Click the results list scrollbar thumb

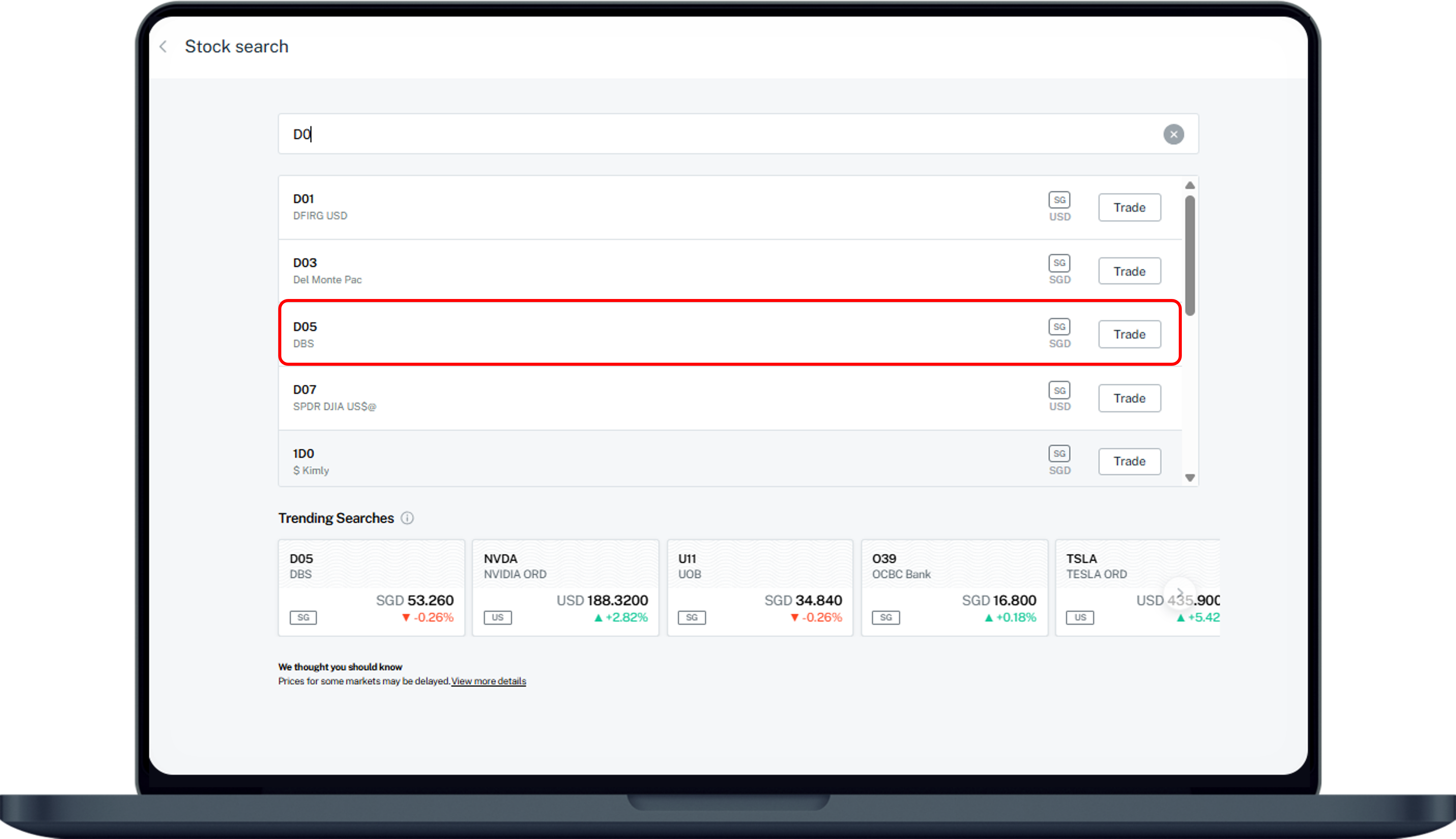click(x=1190, y=255)
